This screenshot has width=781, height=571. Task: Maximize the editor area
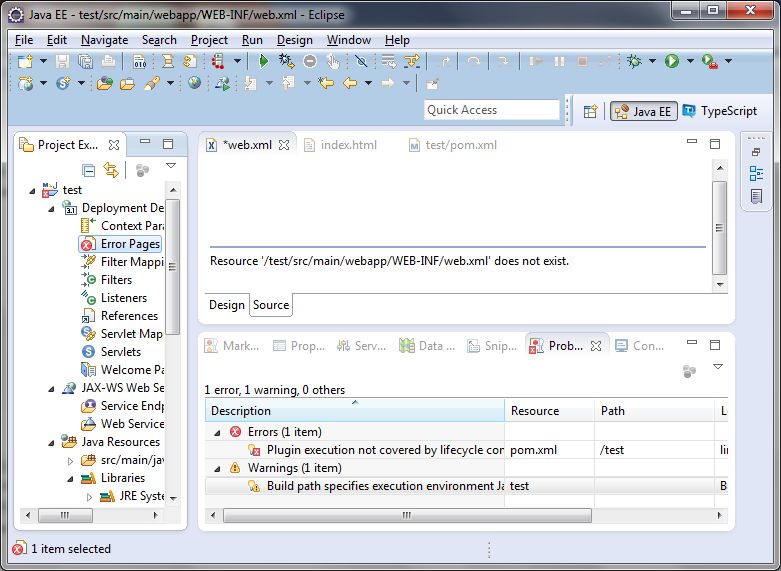[x=715, y=144]
